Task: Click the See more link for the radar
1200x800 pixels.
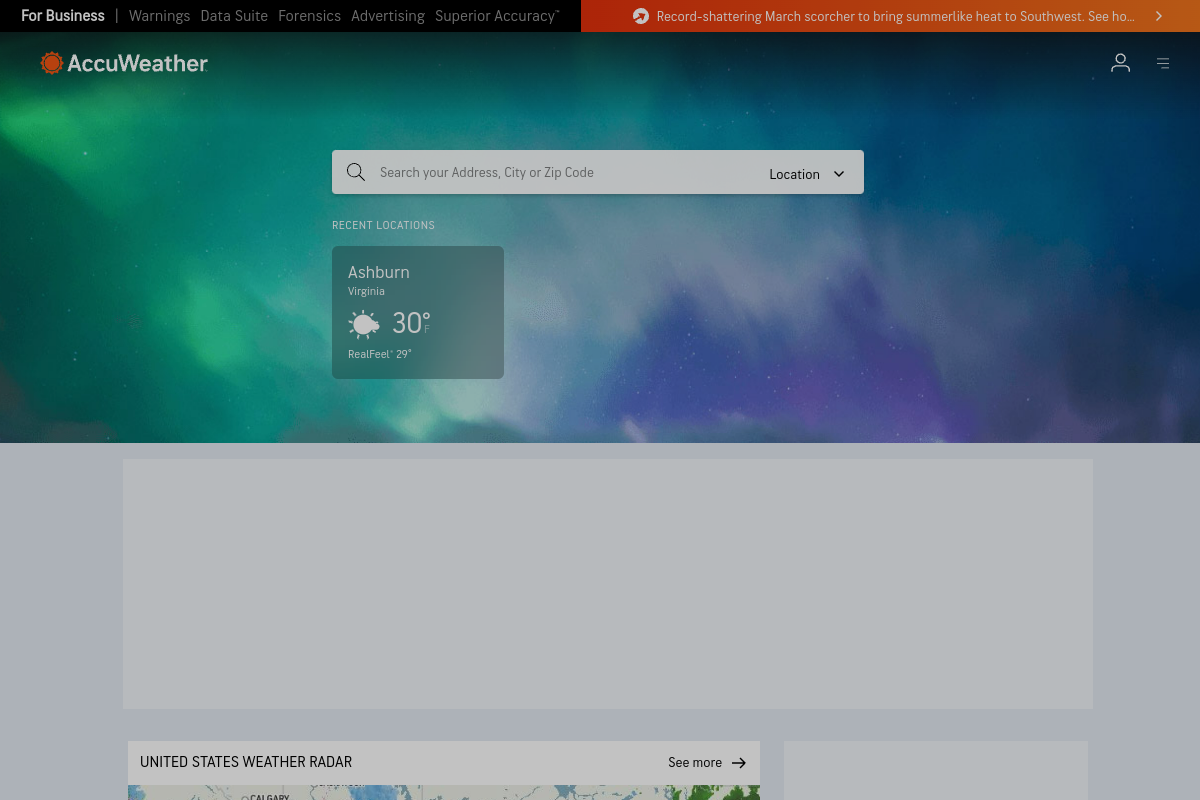Action: pos(694,762)
